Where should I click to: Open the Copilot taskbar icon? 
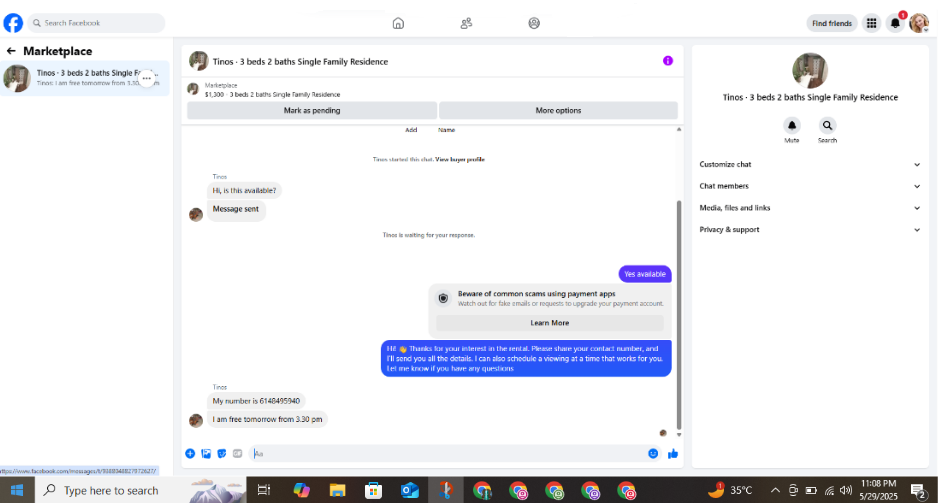[x=302, y=490]
